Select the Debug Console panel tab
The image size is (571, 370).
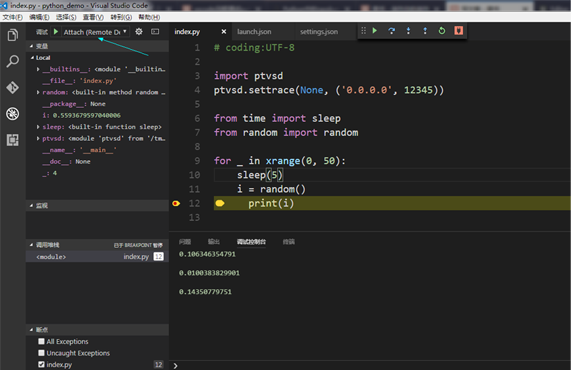pos(251,242)
